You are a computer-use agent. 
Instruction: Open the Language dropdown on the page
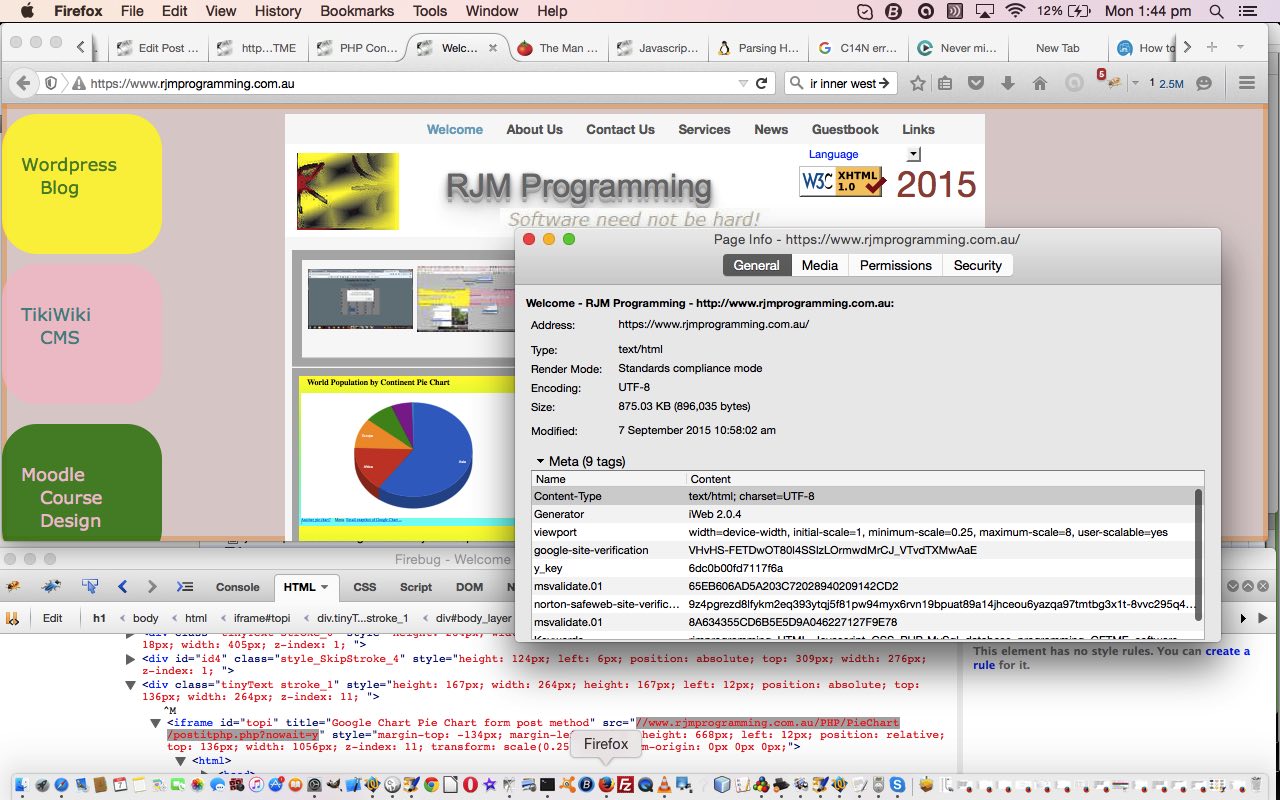click(911, 154)
